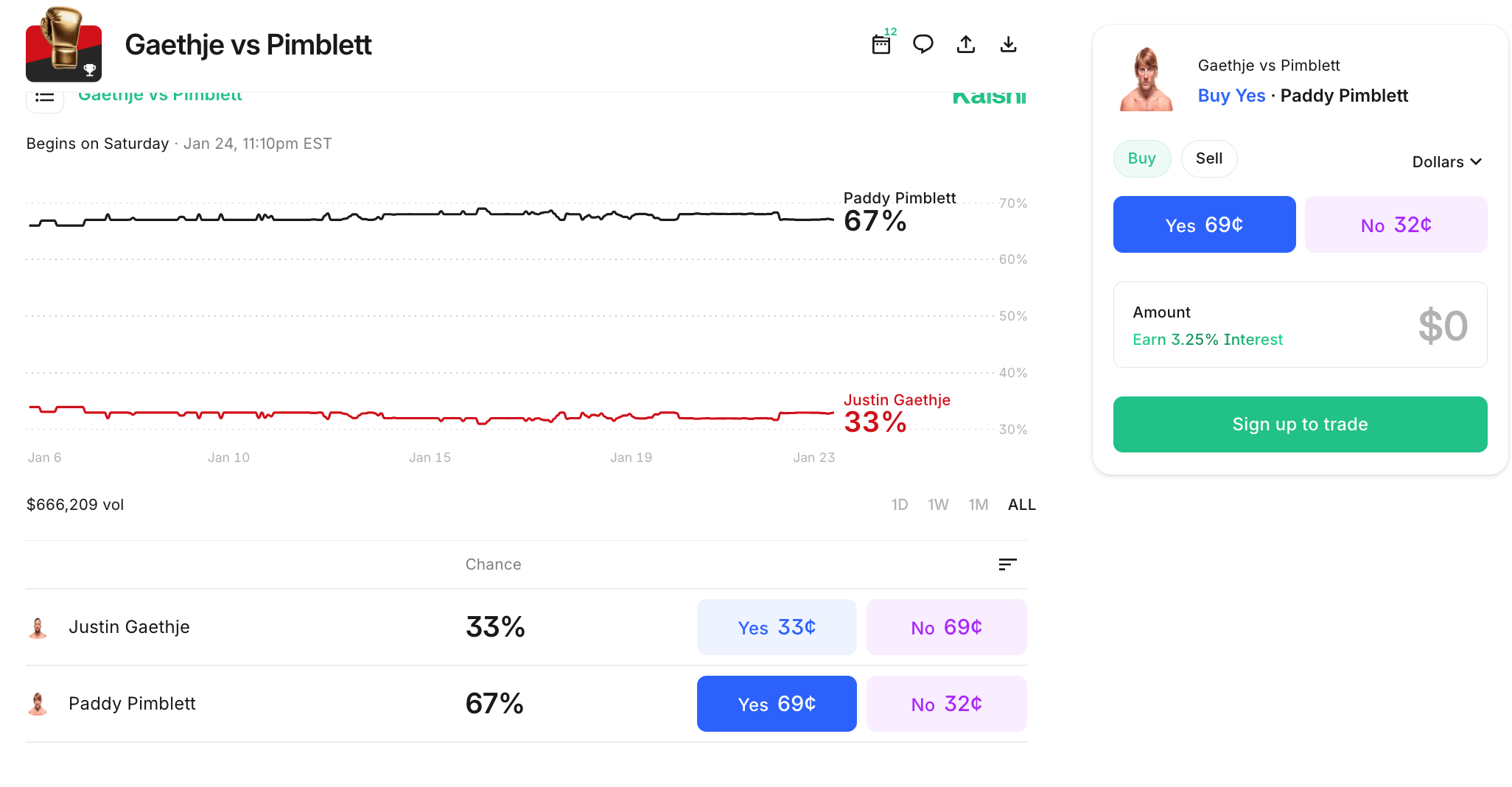Viewport: 1512px width, 787px height.
Task: Select the 1D chart range
Action: click(899, 505)
